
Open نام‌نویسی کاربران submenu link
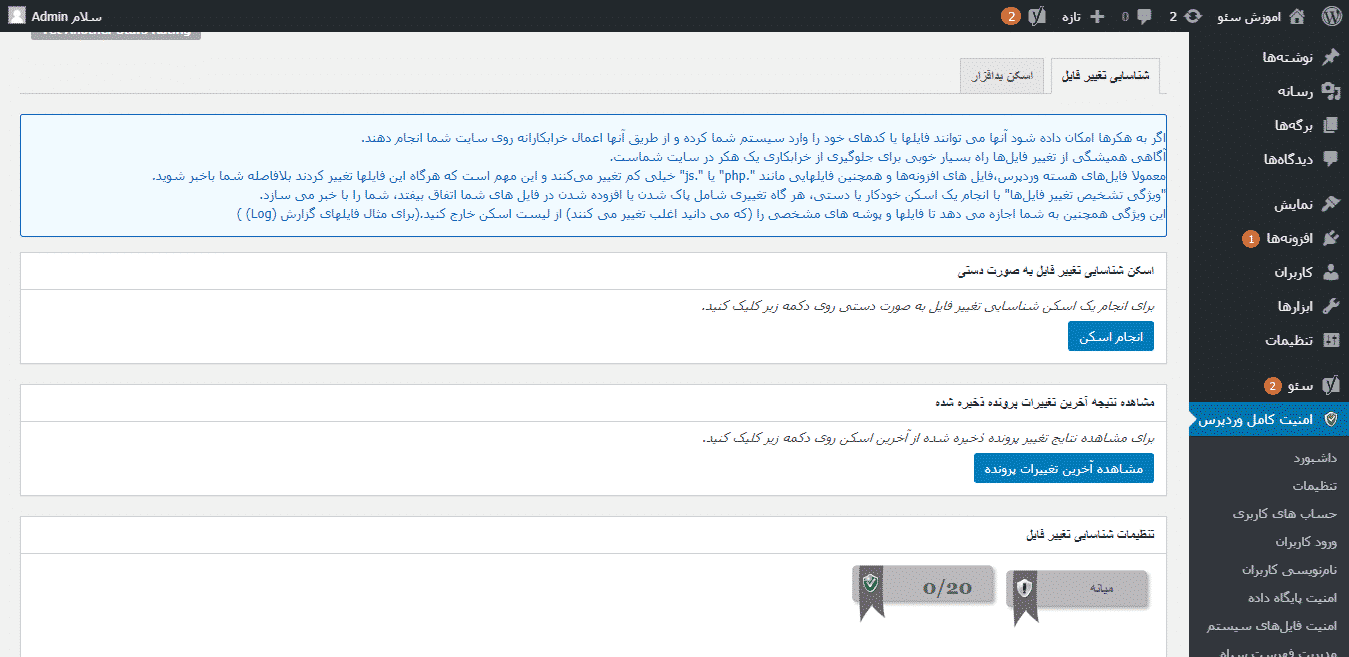click(x=1291, y=569)
